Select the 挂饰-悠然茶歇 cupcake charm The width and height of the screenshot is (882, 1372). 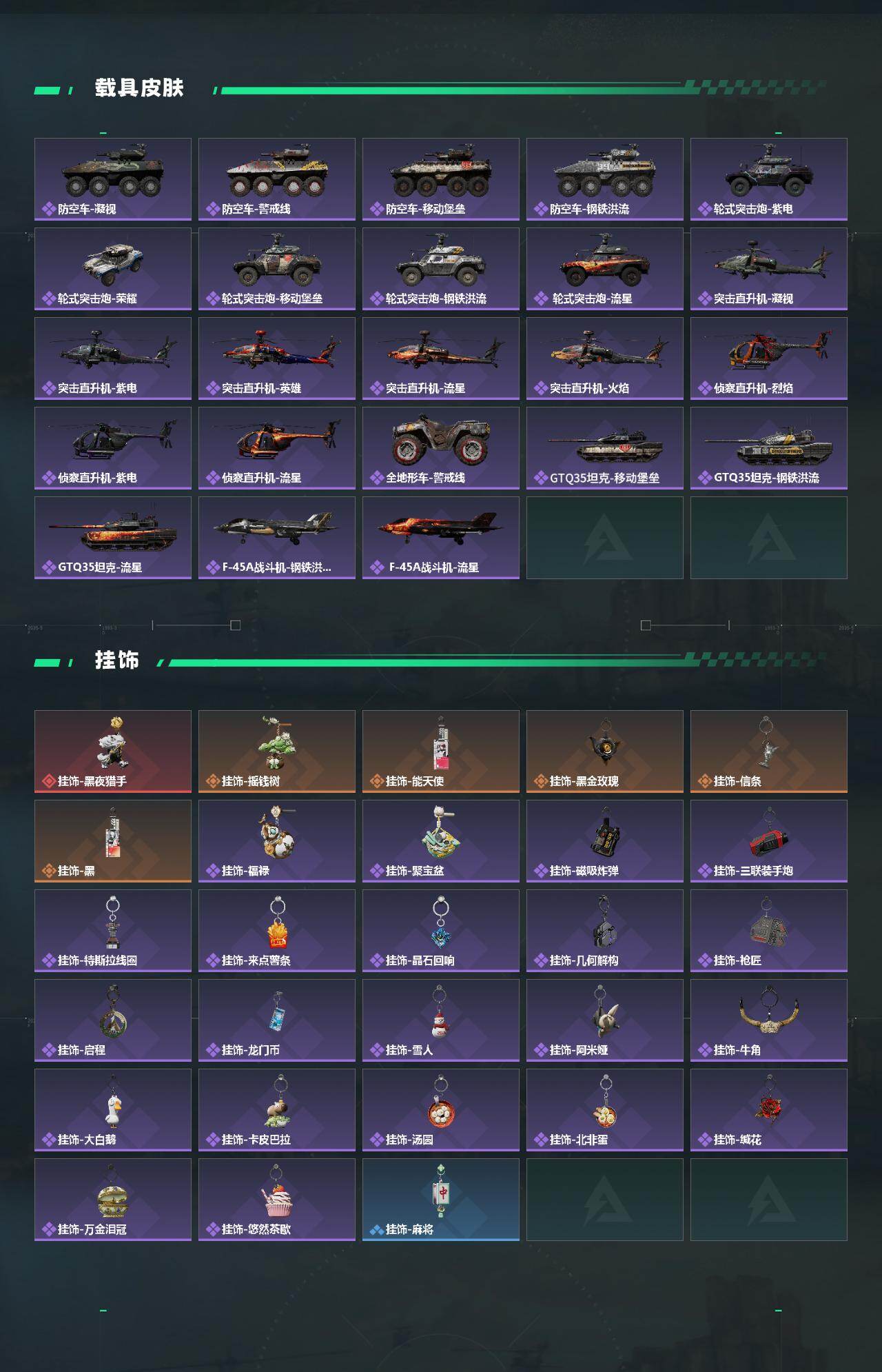277,1200
